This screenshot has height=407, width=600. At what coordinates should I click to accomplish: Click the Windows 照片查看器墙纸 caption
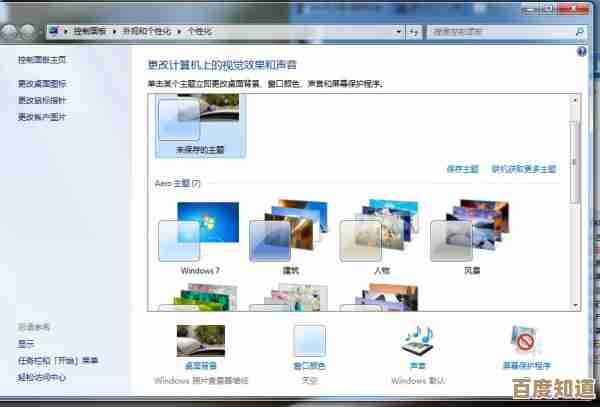201,381
